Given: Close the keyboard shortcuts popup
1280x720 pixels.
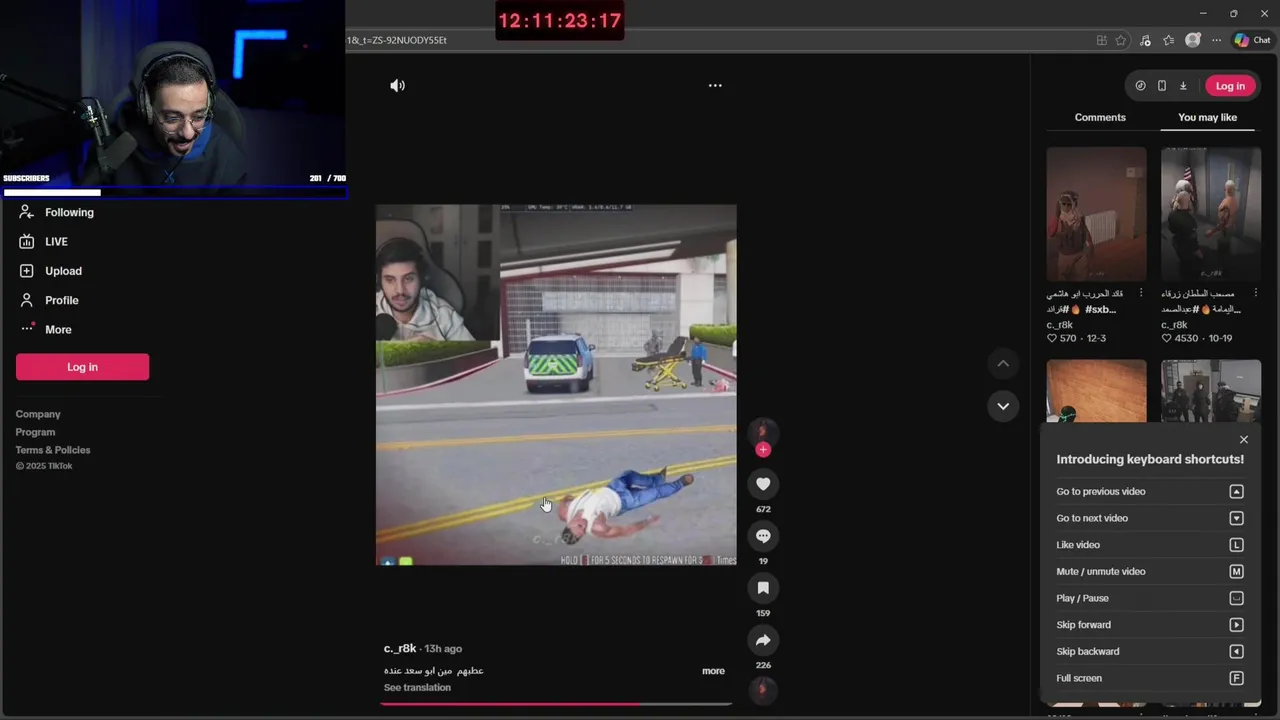Looking at the screenshot, I should point(1244,440).
